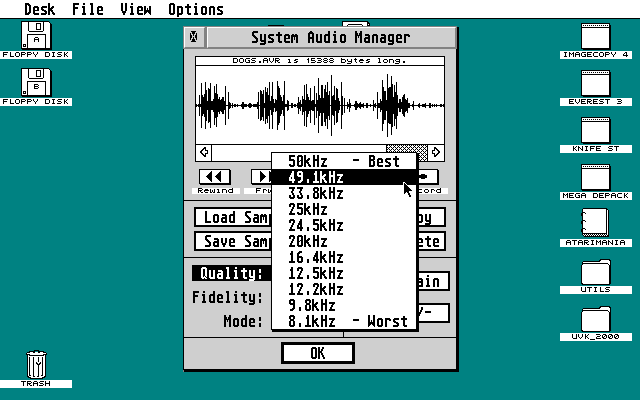
Task: Click the OK button
Action: [318, 353]
